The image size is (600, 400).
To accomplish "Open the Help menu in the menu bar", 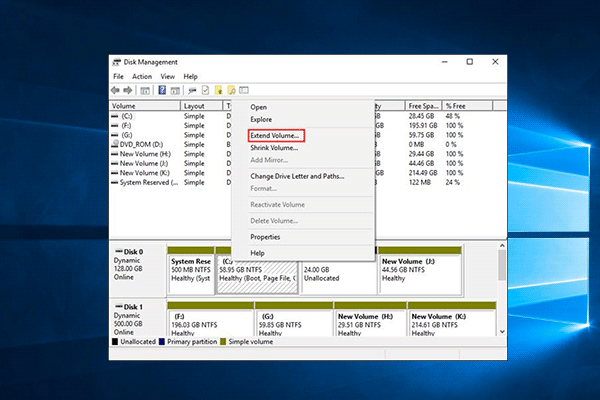I will [191, 77].
